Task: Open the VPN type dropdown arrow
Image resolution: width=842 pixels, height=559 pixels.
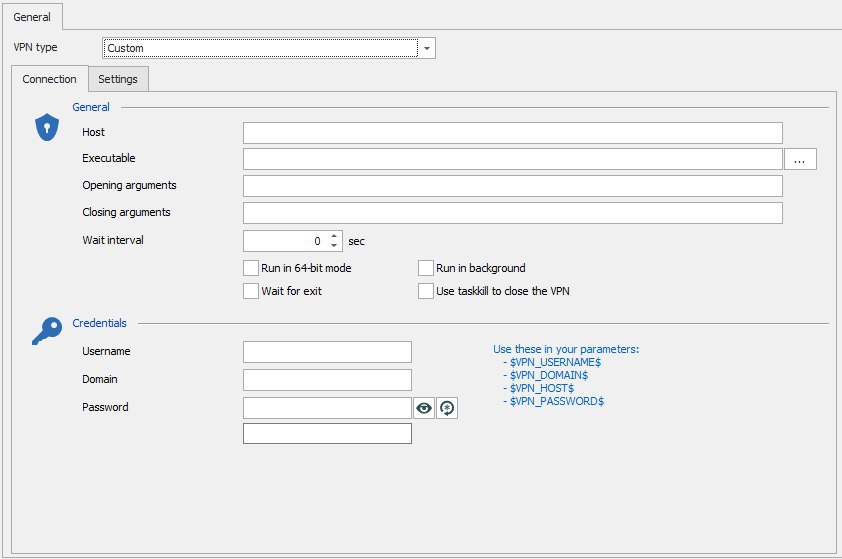Action: click(427, 48)
